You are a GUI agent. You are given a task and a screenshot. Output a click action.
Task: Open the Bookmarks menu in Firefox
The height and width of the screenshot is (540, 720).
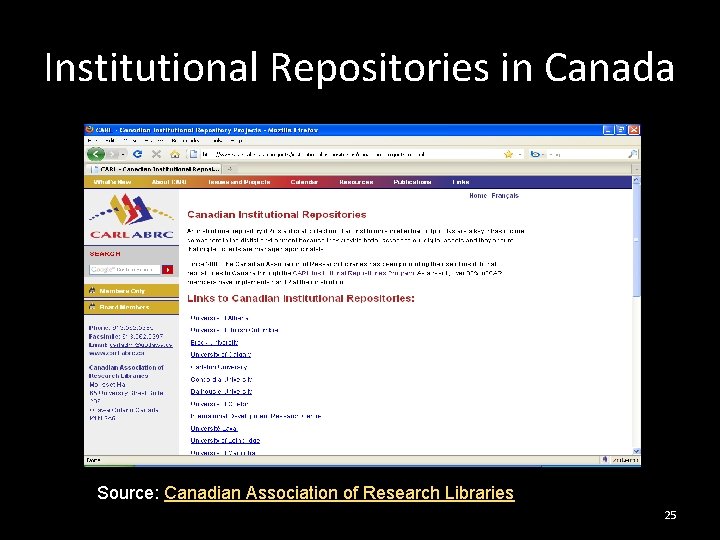tap(185, 141)
